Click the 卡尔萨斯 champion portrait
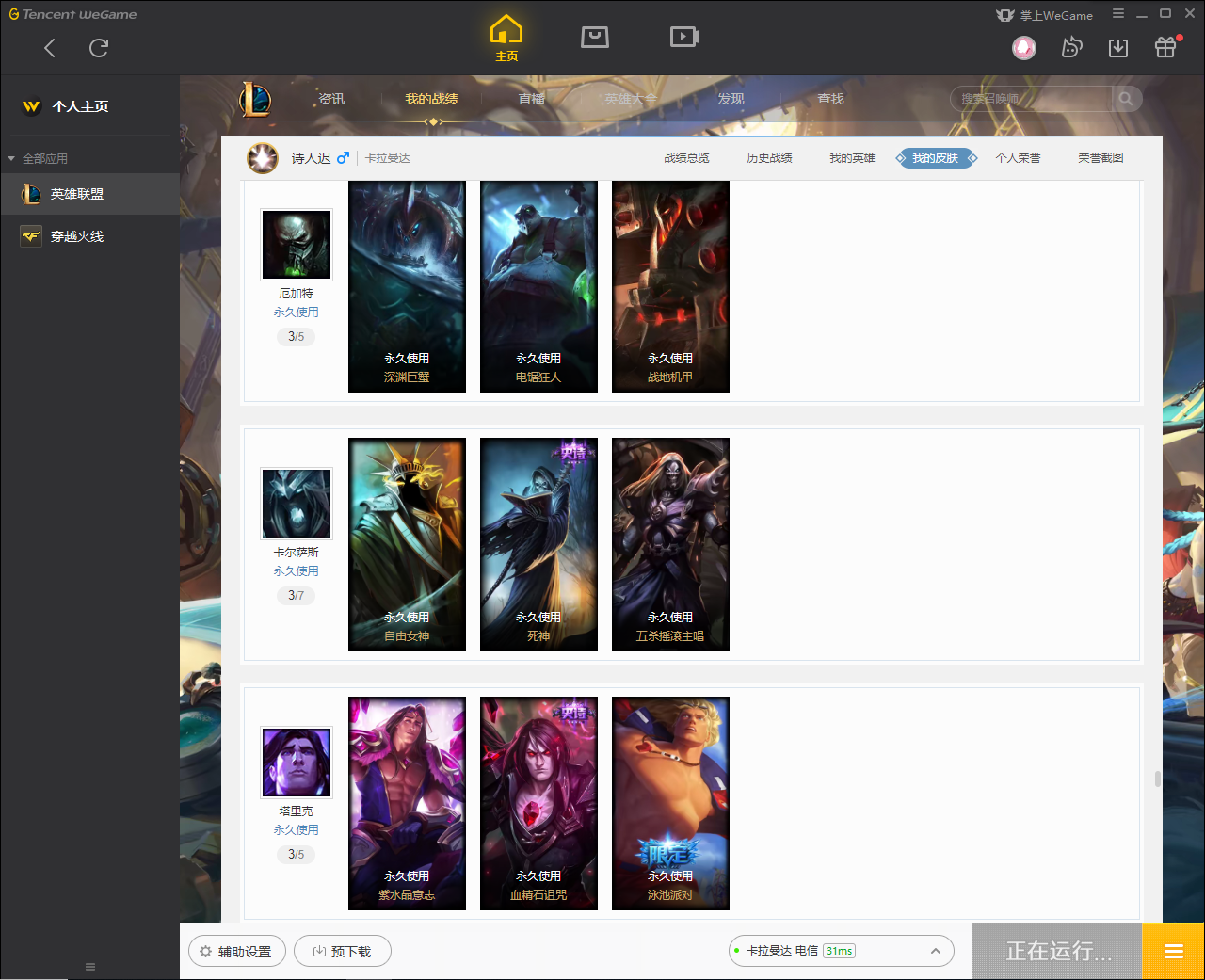The height and width of the screenshot is (980, 1205). point(297,504)
